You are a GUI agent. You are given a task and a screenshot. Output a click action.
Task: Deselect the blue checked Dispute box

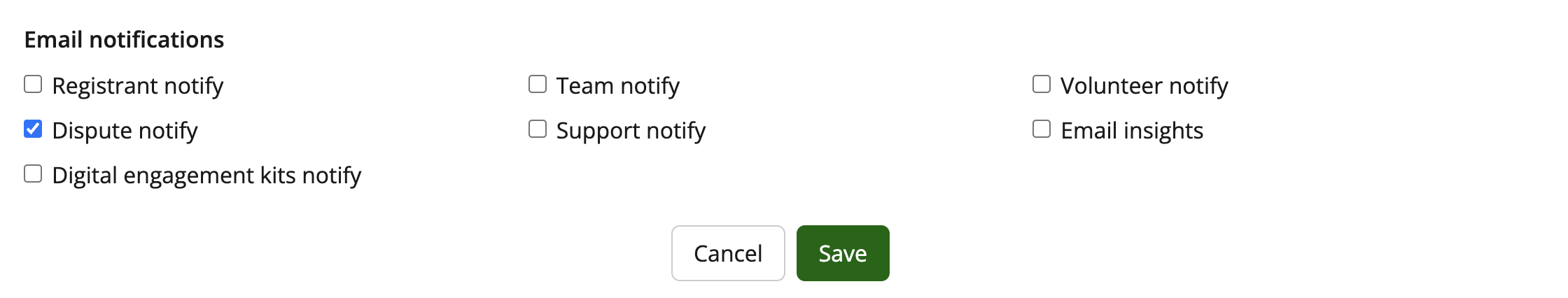point(33,129)
